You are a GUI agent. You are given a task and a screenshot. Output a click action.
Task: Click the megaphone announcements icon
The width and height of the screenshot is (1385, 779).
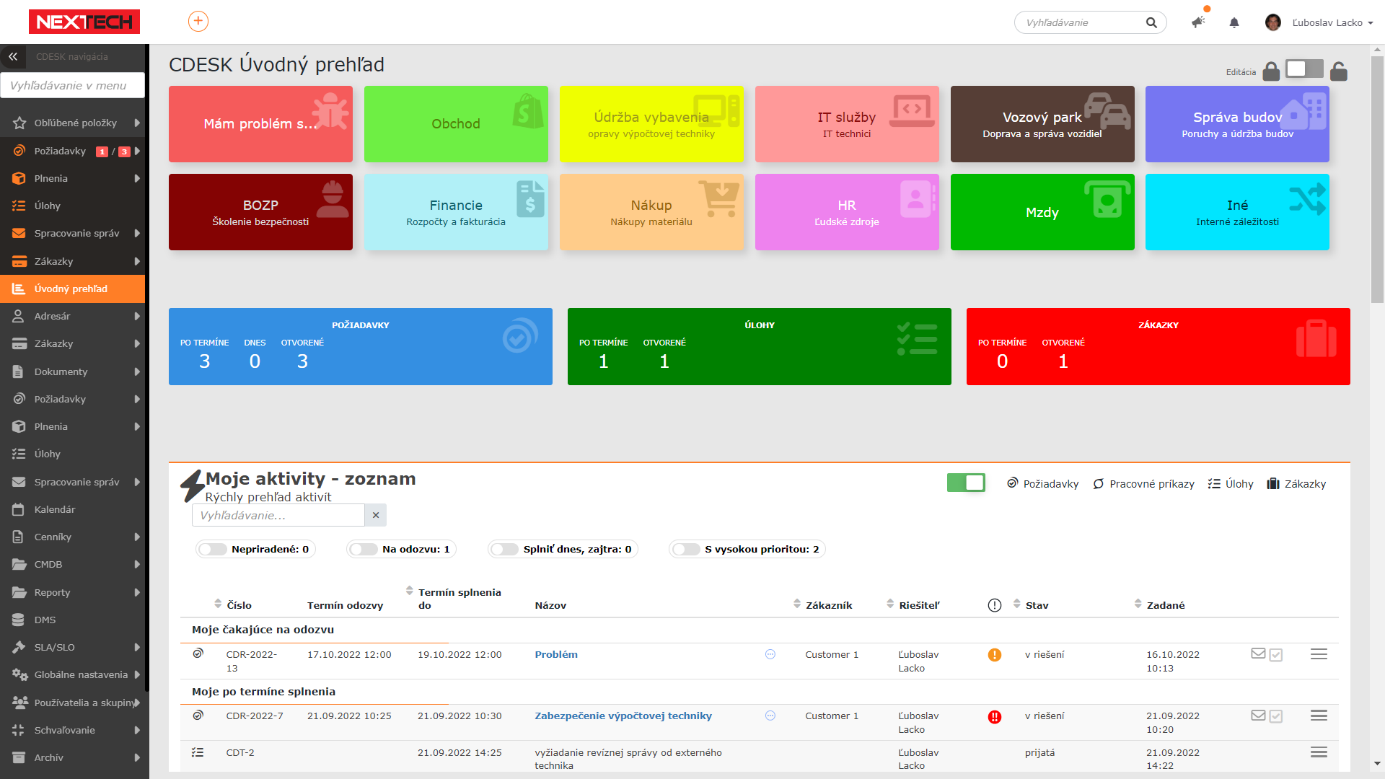tap(1198, 22)
